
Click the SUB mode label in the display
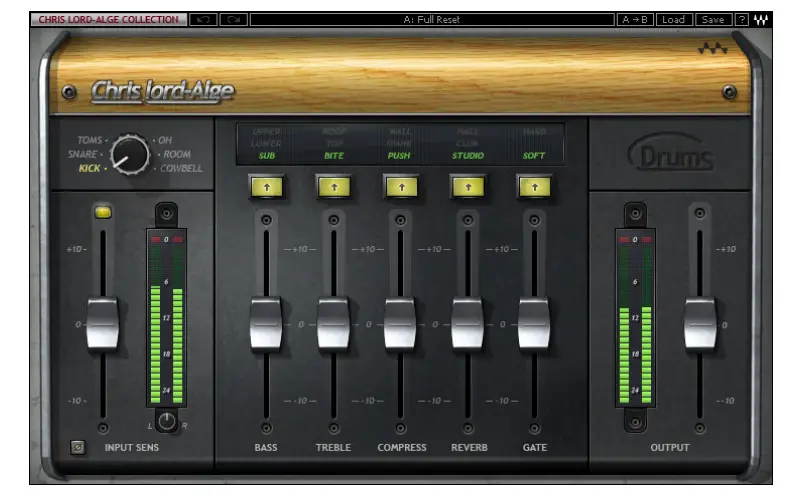click(x=267, y=156)
